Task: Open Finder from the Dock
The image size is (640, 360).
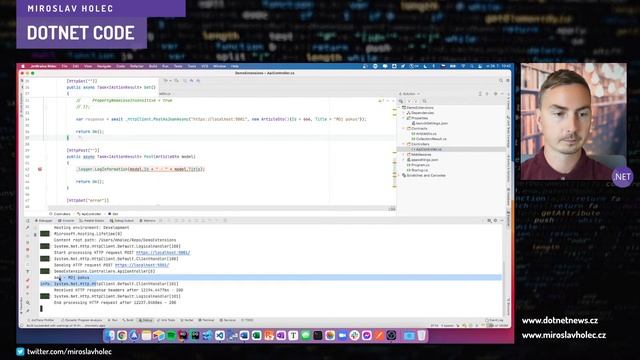Action: click(109, 336)
